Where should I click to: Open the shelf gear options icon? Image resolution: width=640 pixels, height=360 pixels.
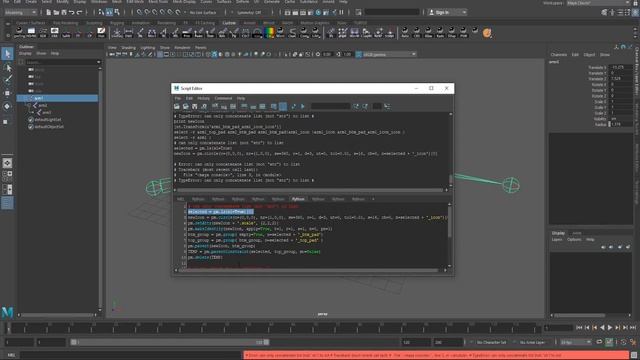pos(8,35)
